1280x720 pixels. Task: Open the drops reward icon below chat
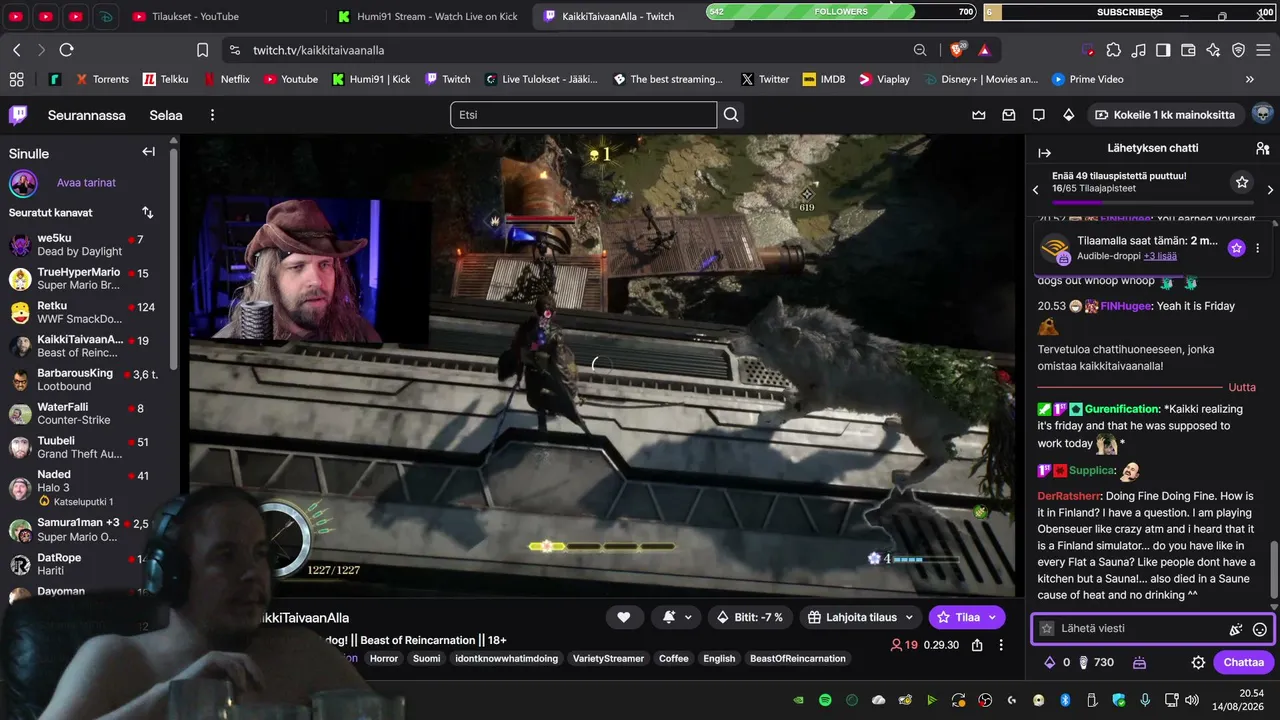(x=1139, y=662)
